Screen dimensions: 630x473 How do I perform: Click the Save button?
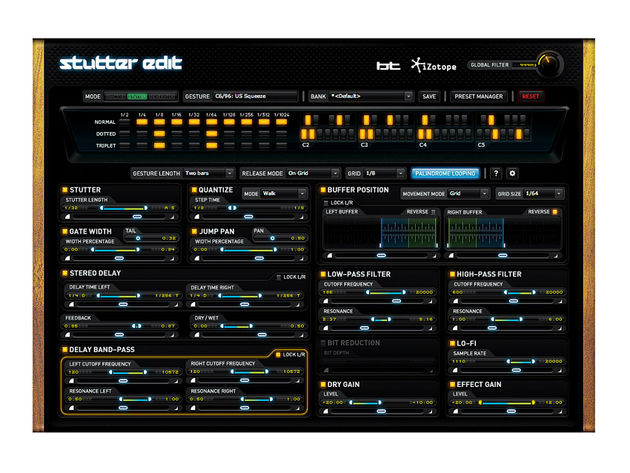[429, 96]
